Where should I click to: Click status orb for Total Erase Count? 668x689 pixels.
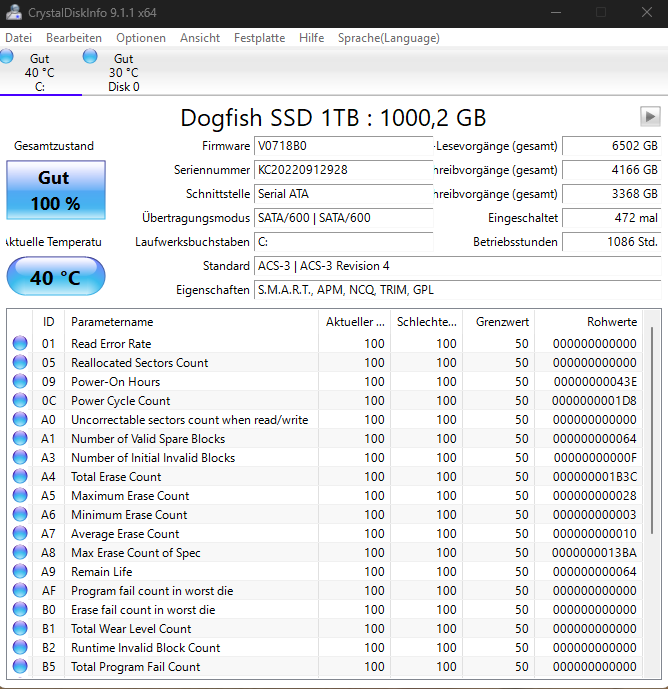pos(20,476)
